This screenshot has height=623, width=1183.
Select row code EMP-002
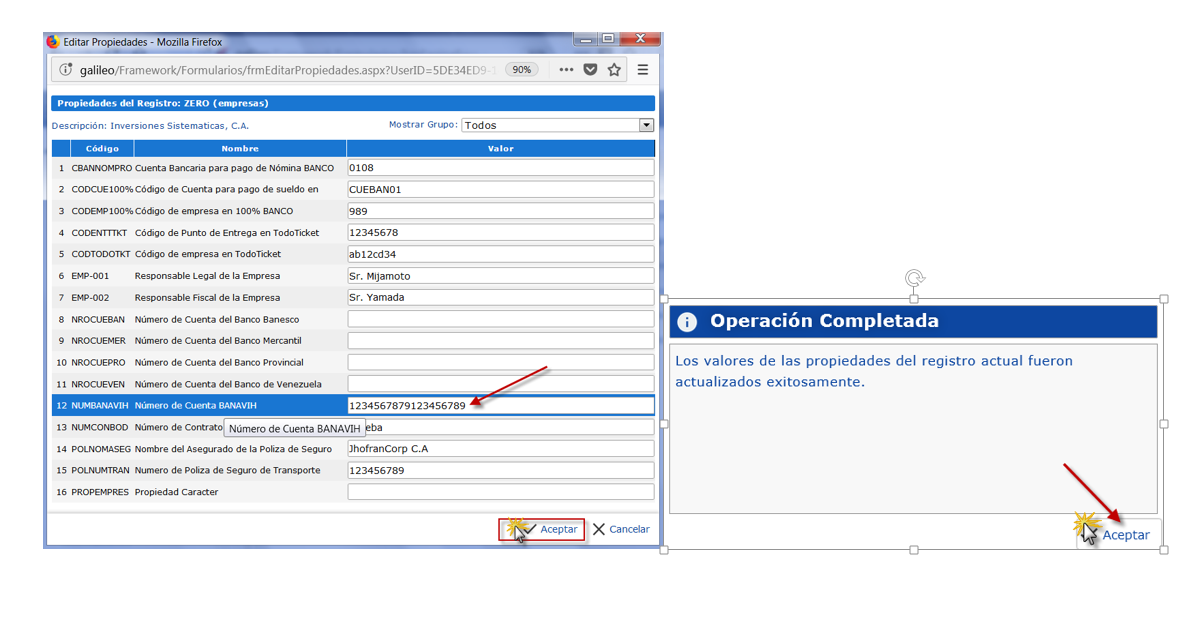coord(90,298)
